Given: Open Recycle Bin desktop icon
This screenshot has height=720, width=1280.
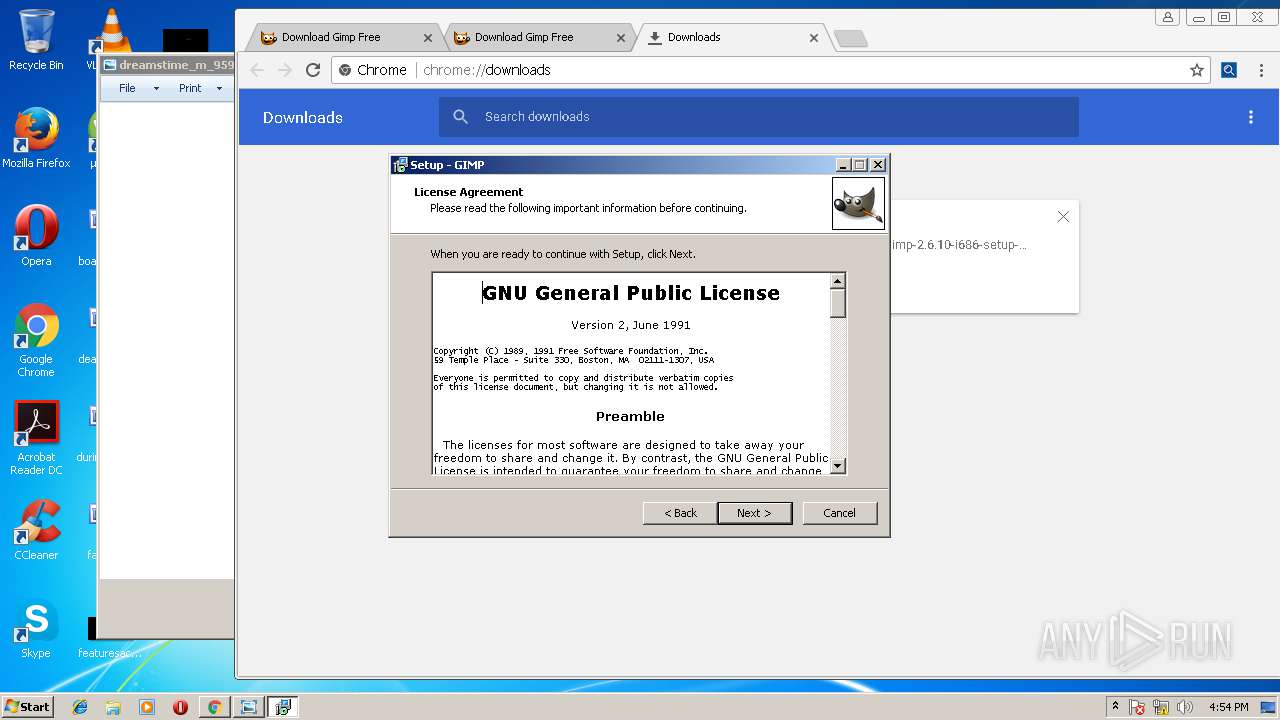Looking at the screenshot, I should [x=36, y=40].
